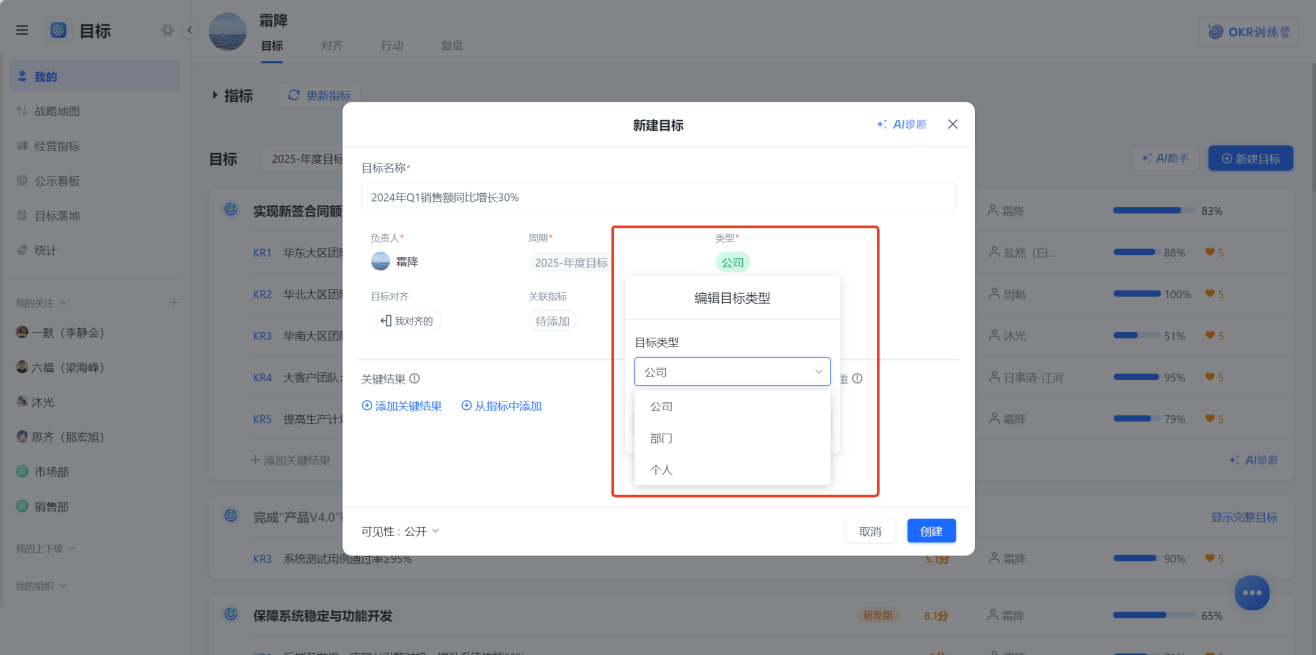Choose 公司 from type list
1316x655 pixels.
(732, 406)
